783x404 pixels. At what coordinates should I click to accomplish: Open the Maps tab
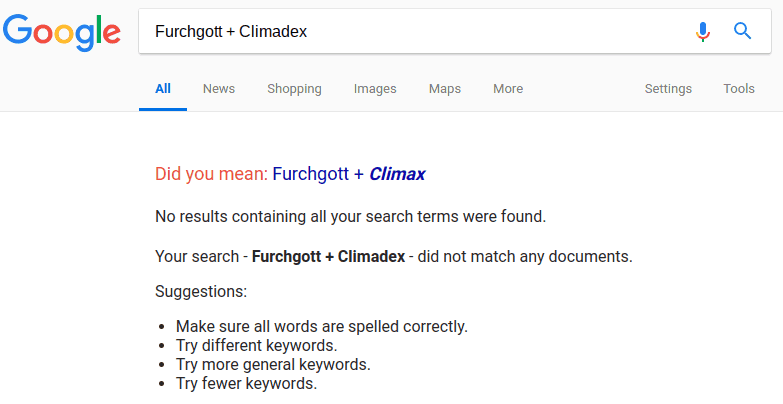tap(445, 89)
